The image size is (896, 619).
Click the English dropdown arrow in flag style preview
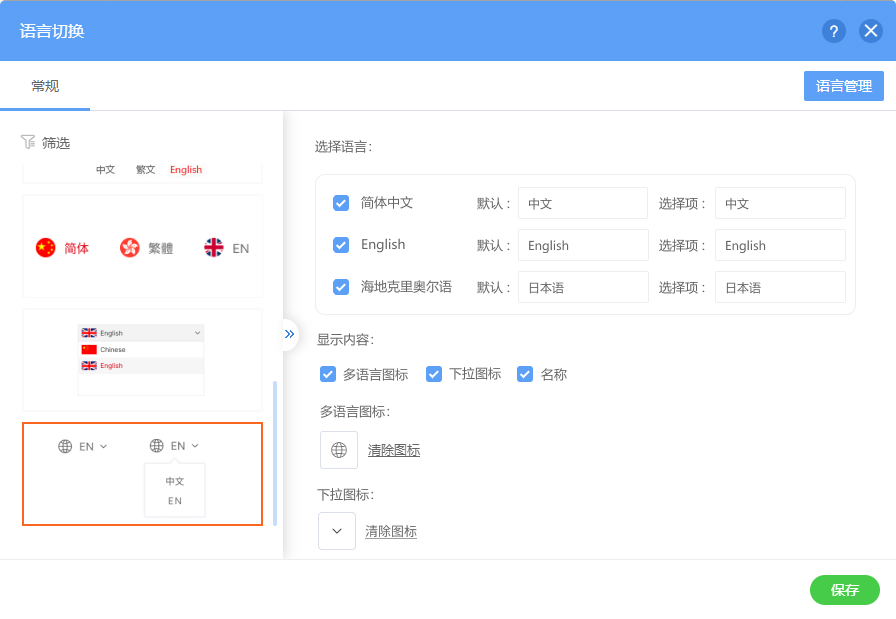197,333
